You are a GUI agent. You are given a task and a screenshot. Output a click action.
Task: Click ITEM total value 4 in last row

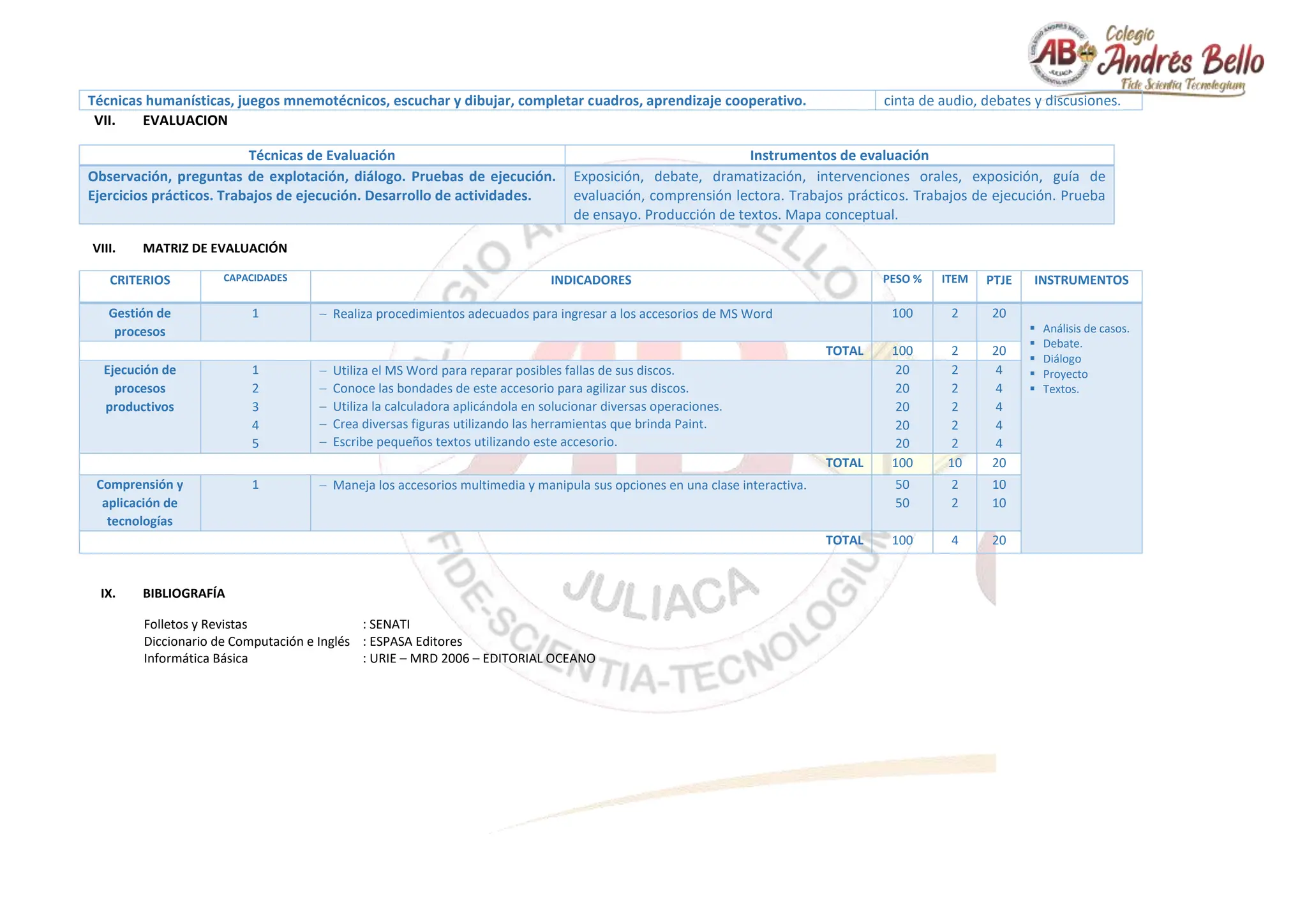tap(955, 540)
